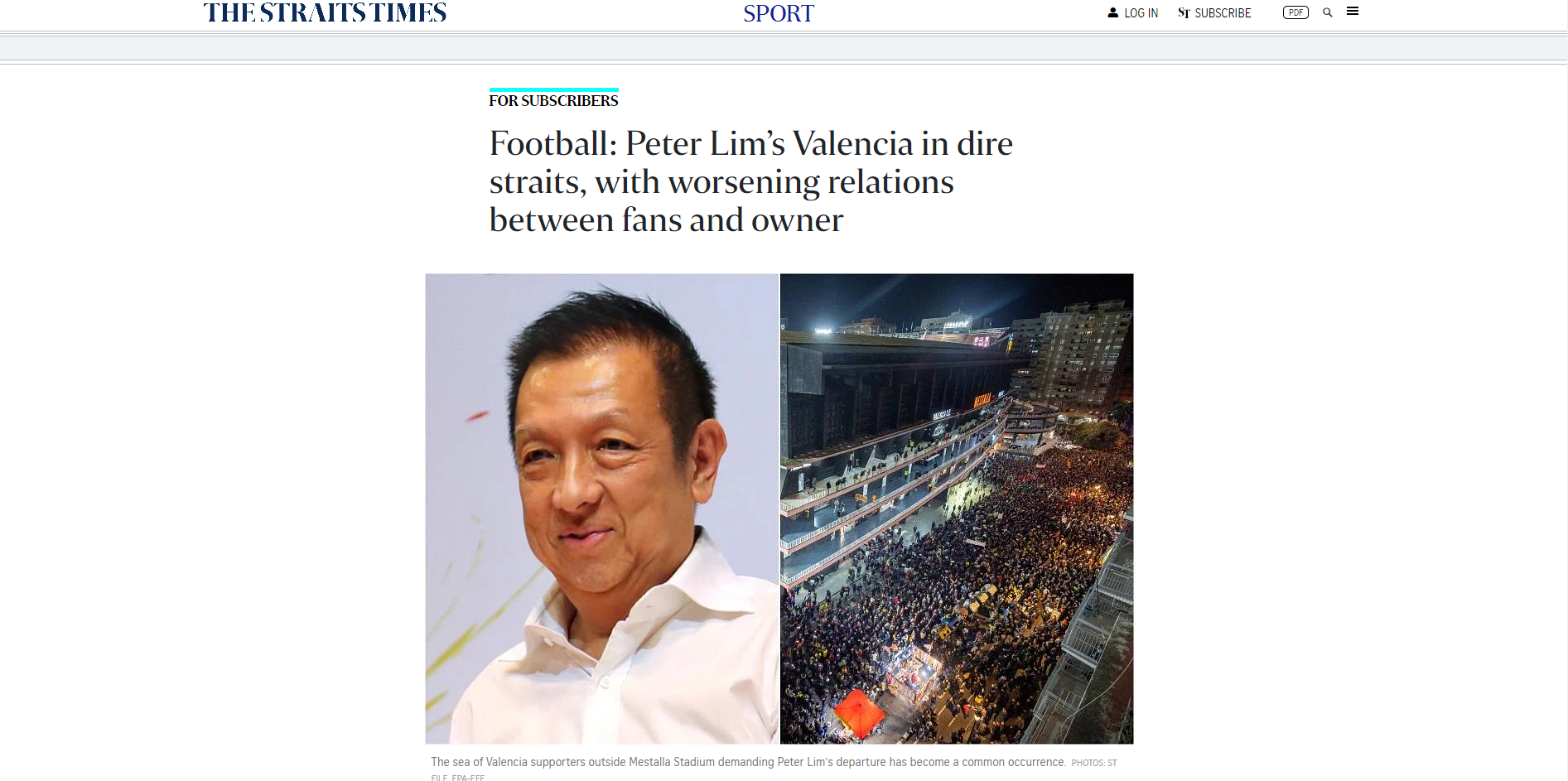Viewport: 1568px width, 781px height.
Task: Click the ST logo beside Subscribe
Action: [x=1184, y=13]
